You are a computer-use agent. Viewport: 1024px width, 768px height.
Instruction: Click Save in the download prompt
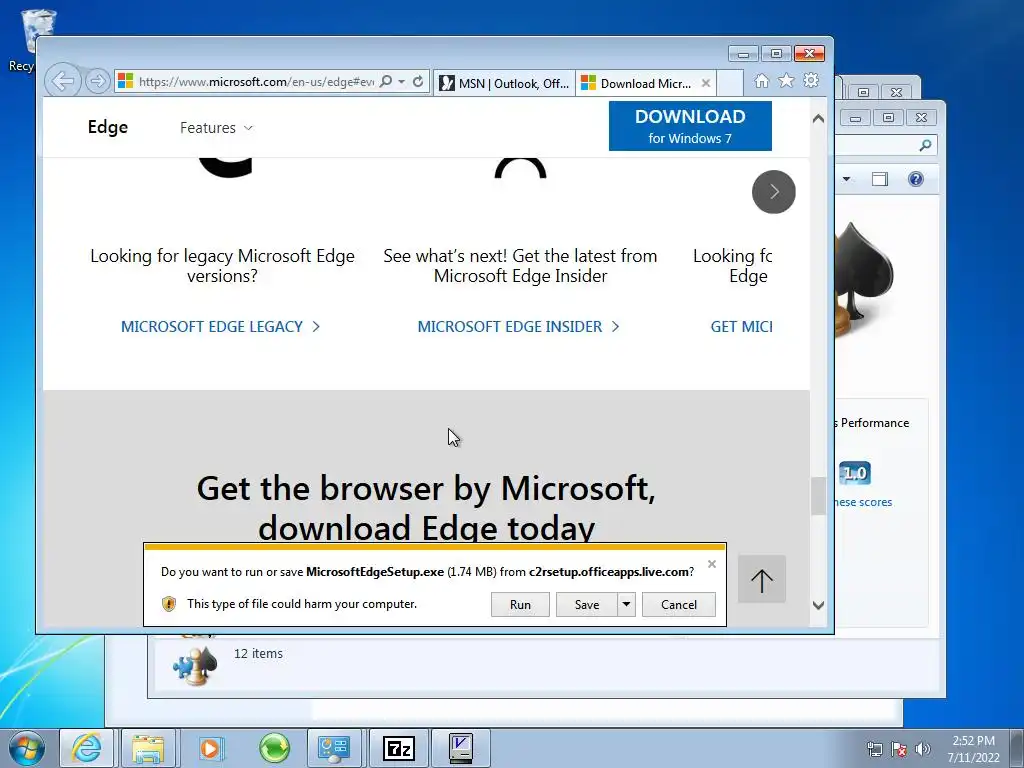tap(586, 605)
